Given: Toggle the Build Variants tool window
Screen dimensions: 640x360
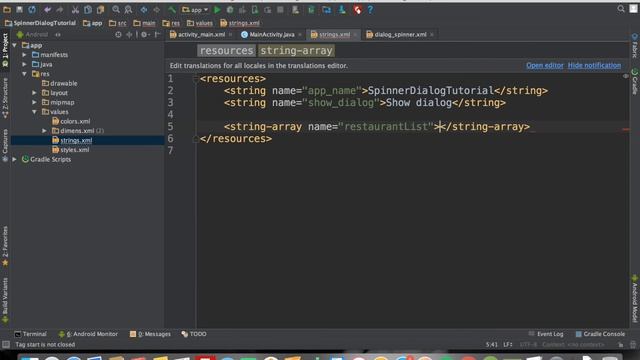Looking at the screenshot, I should tap(5, 301).
